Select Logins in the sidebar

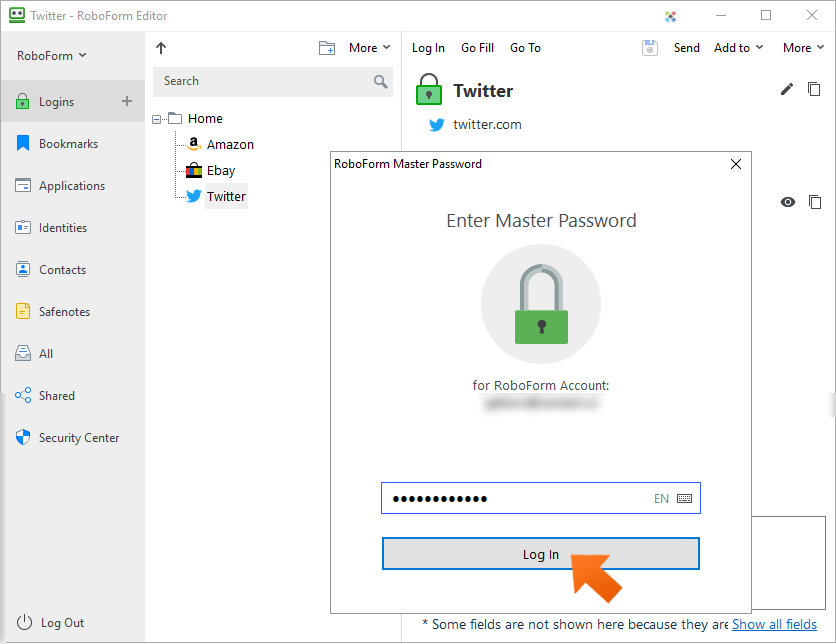73,101
